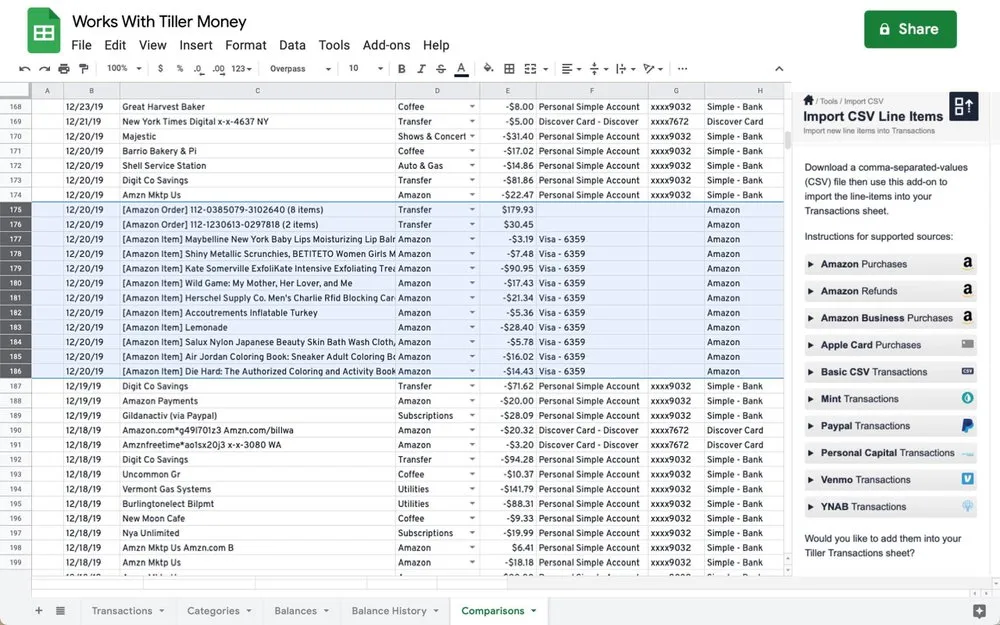Screen dimensions: 1000x625
Task: Expand Venmo Transactions instructions
Action: tap(890, 480)
